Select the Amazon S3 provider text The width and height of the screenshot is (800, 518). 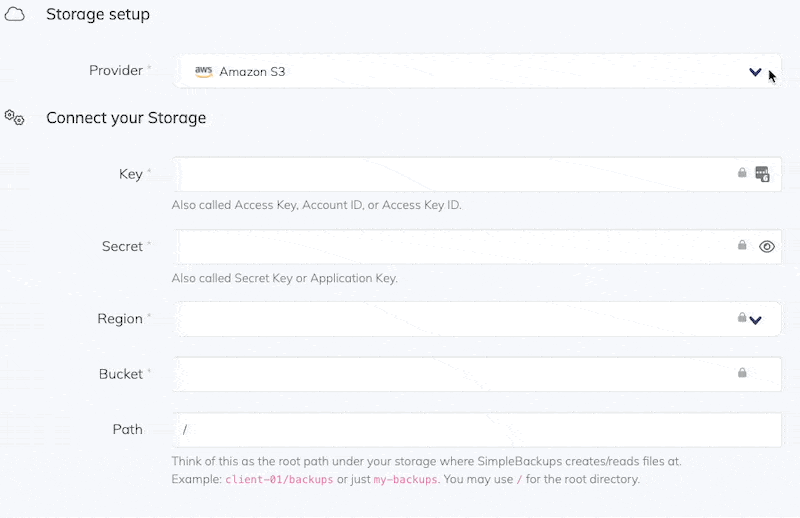click(252, 72)
